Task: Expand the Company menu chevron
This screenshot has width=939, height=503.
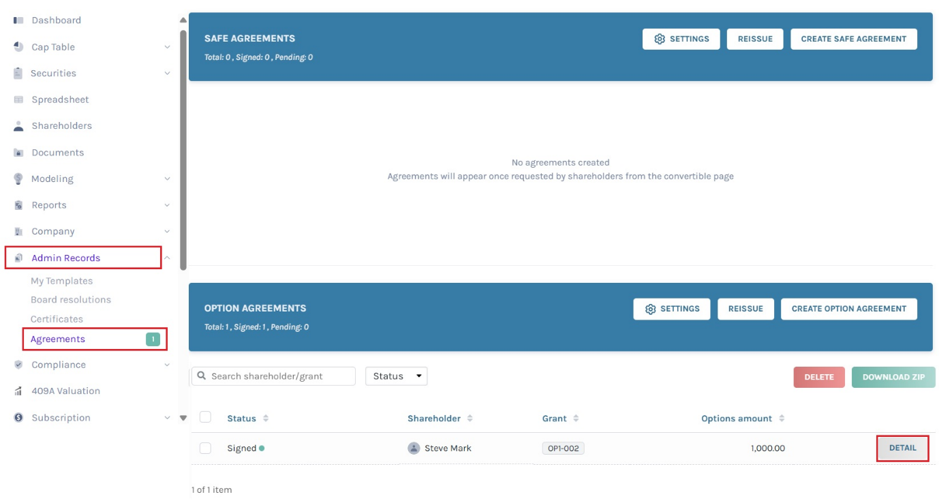Action: (167, 231)
